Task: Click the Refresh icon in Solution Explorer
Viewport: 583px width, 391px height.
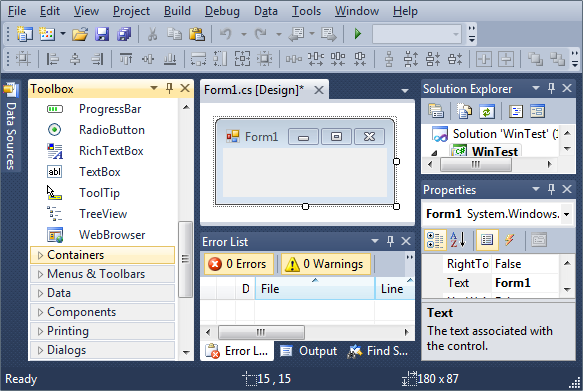Action: pyautogui.click(x=486, y=111)
